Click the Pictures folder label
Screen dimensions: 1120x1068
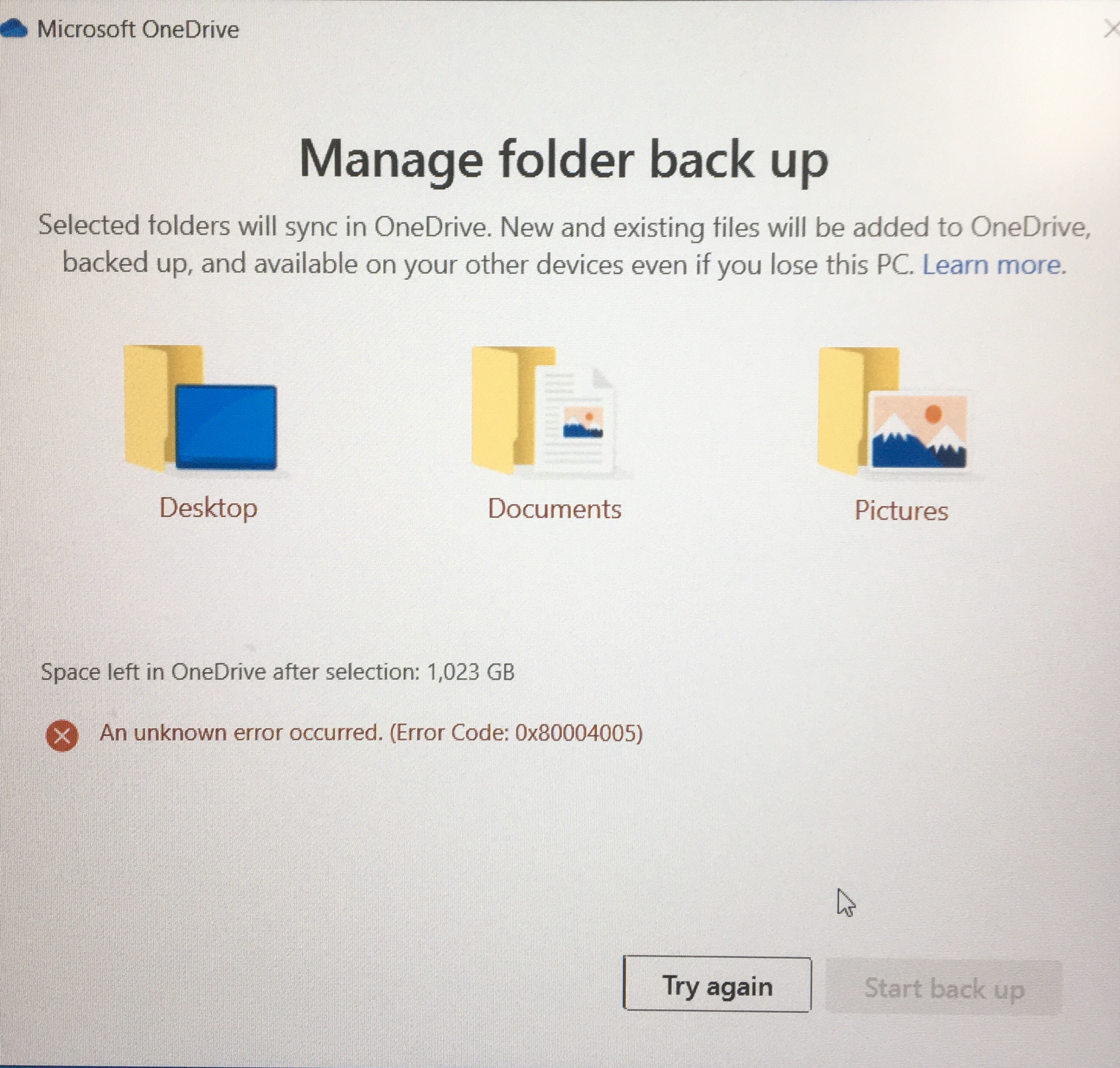(901, 510)
